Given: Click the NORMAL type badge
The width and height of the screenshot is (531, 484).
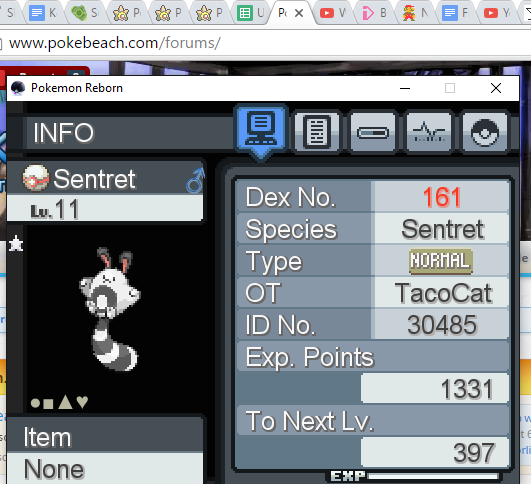Looking at the screenshot, I should pyautogui.click(x=441, y=261).
